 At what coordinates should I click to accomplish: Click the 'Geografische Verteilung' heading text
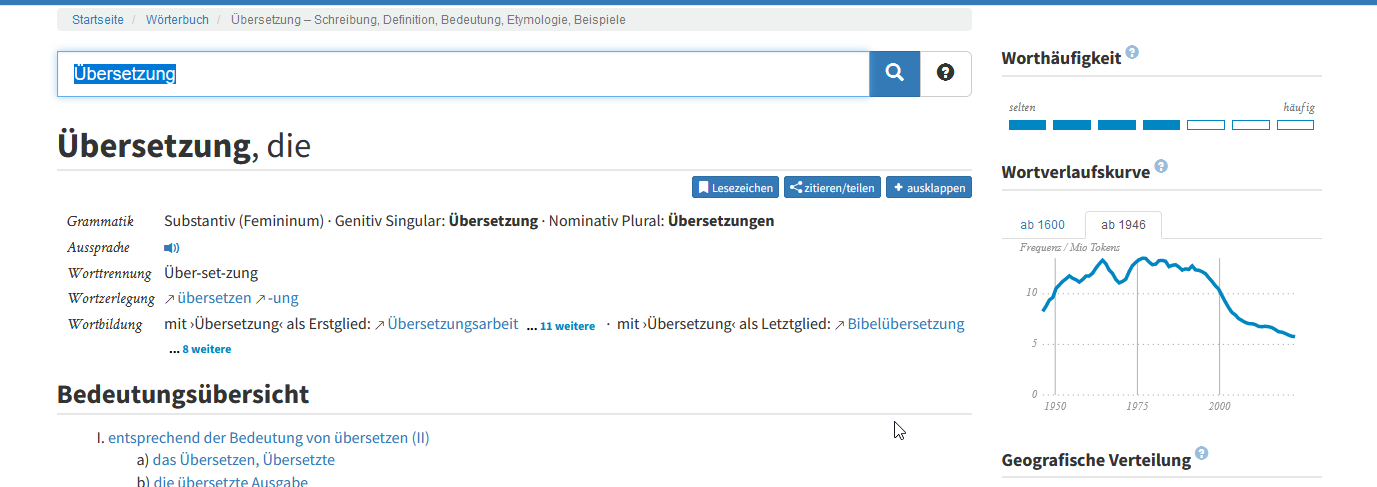[1096, 460]
